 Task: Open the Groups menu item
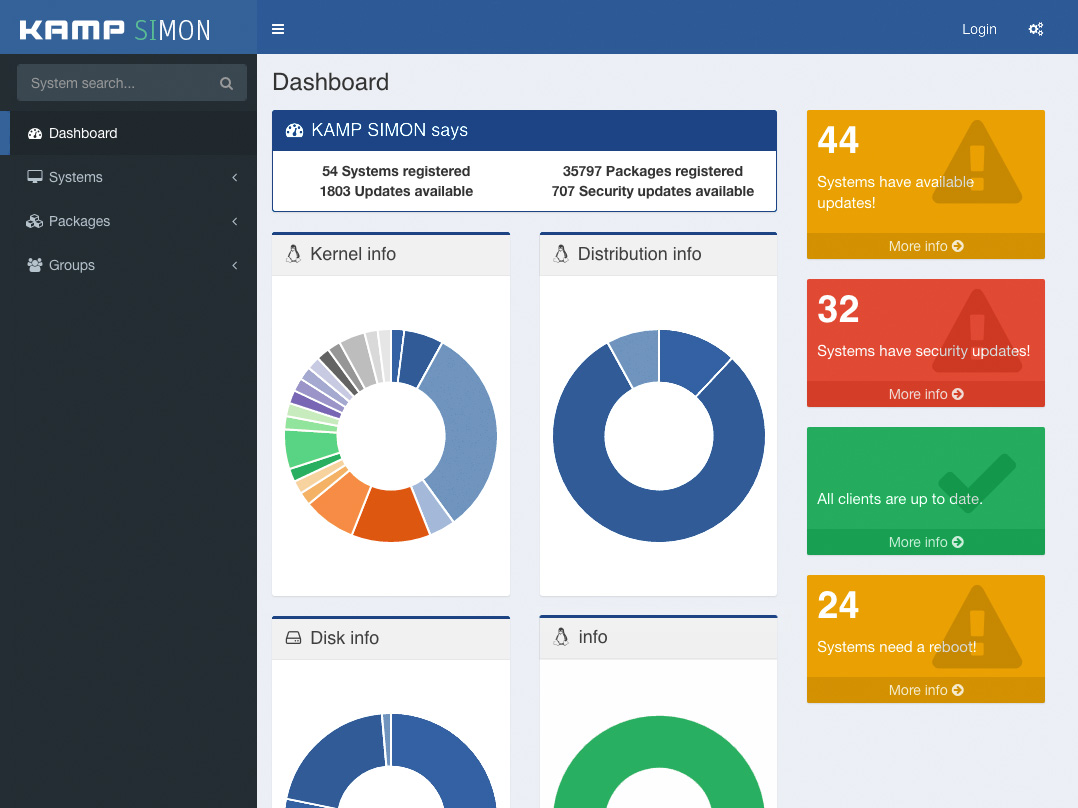(129, 265)
